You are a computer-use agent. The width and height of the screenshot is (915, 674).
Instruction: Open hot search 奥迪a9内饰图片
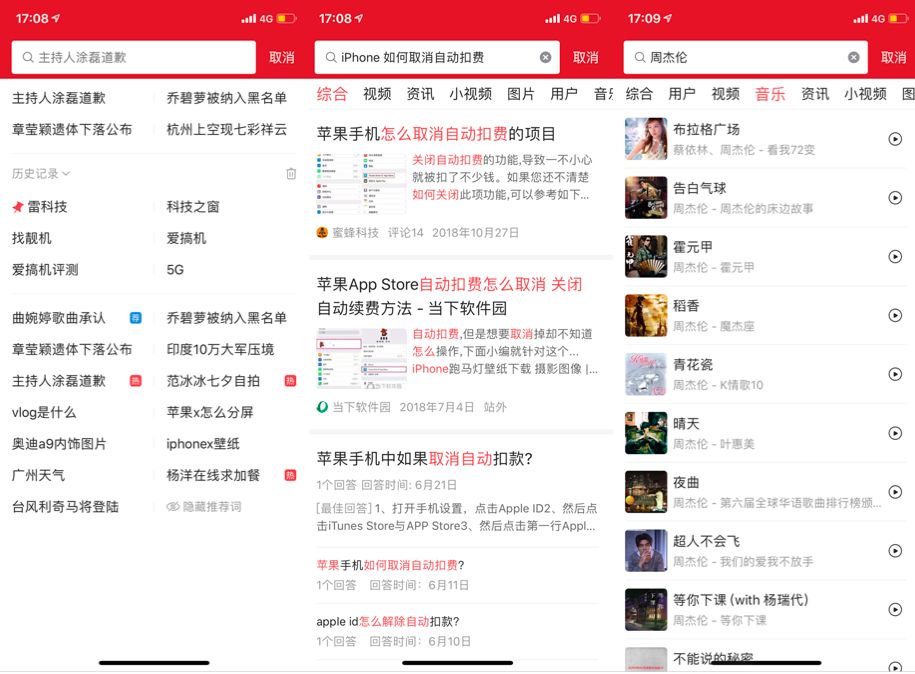tap(59, 443)
